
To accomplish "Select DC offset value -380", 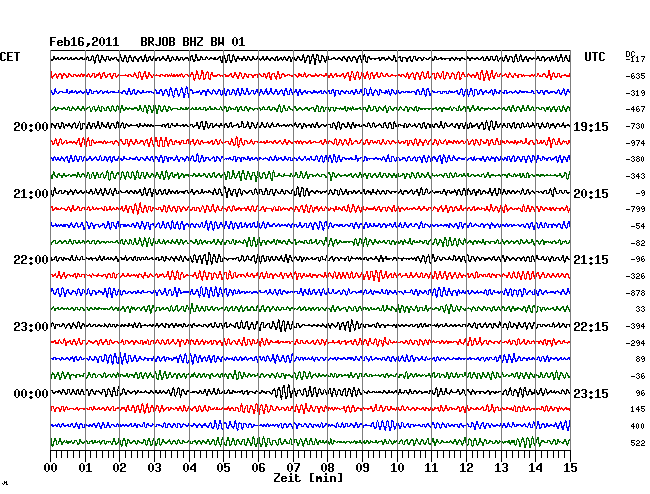I will click(635, 159).
